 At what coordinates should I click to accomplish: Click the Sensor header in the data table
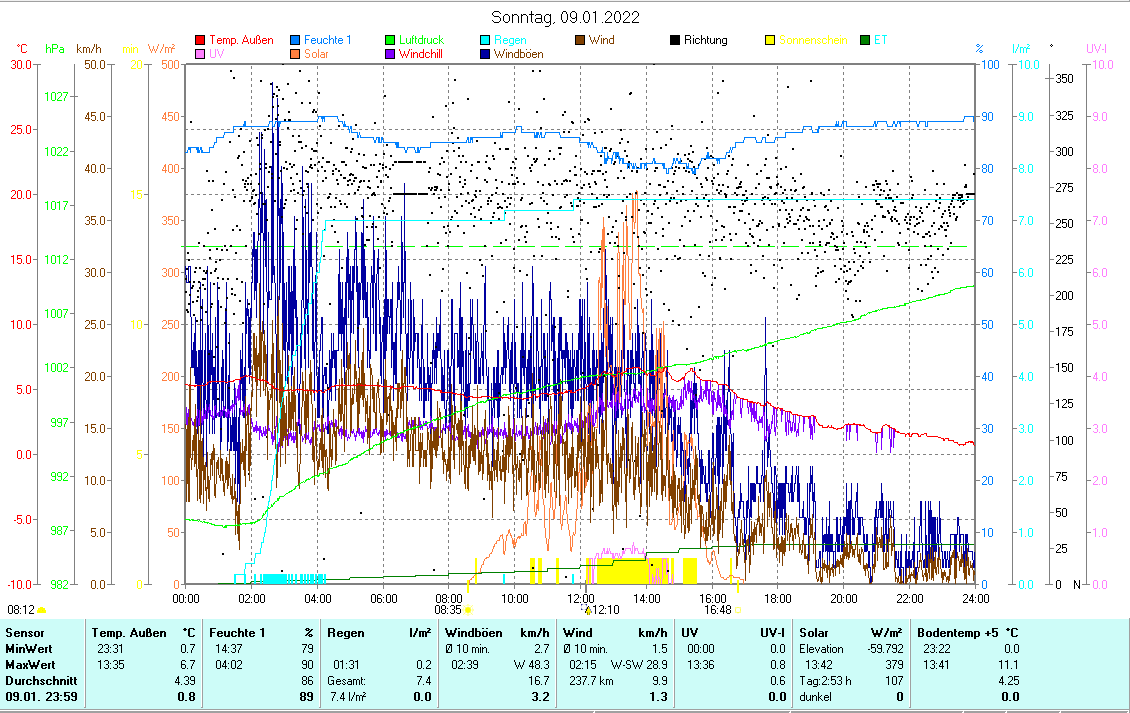[25, 633]
